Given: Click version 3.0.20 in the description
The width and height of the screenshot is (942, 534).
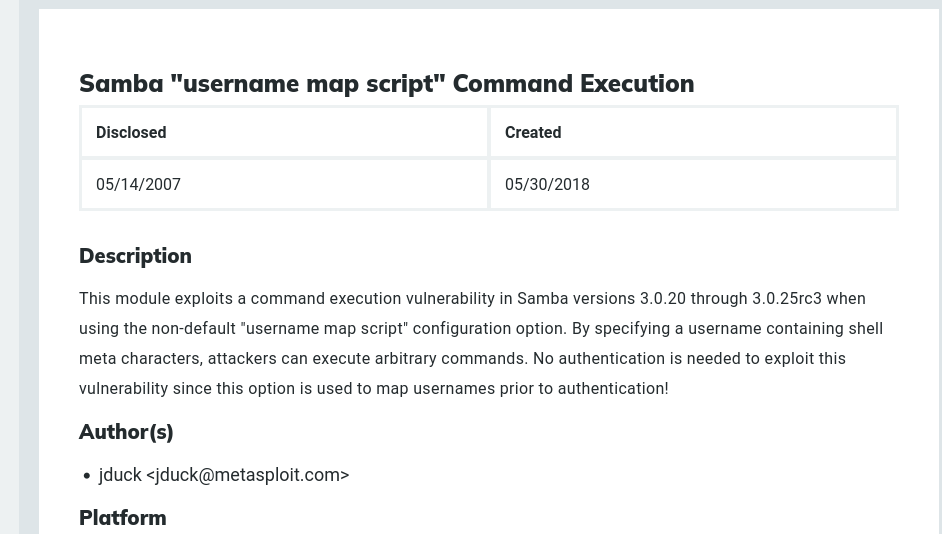Looking at the screenshot, I should click(x=663, y=299).
